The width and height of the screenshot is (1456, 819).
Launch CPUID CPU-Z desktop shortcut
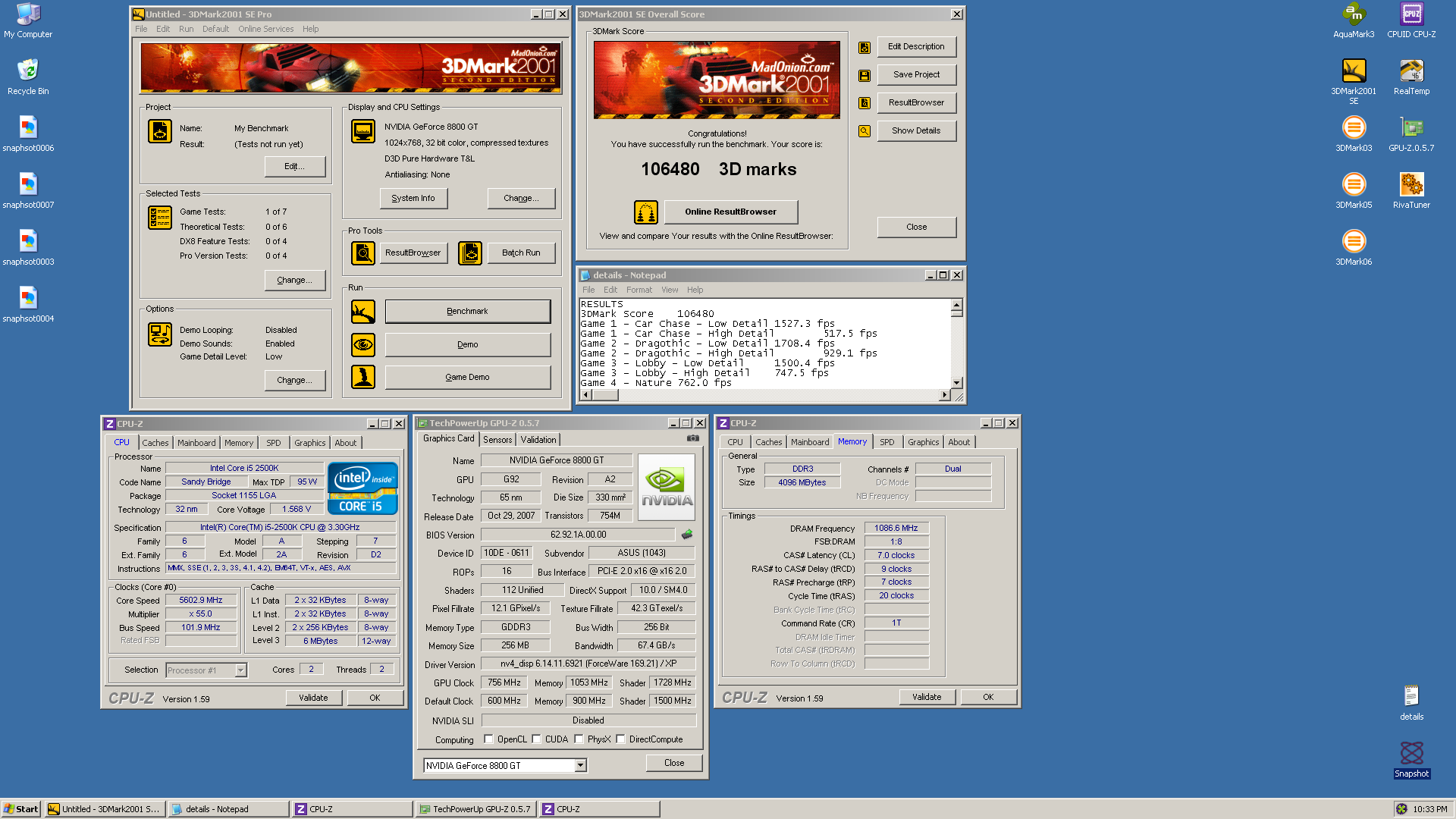pos(1411,20)
